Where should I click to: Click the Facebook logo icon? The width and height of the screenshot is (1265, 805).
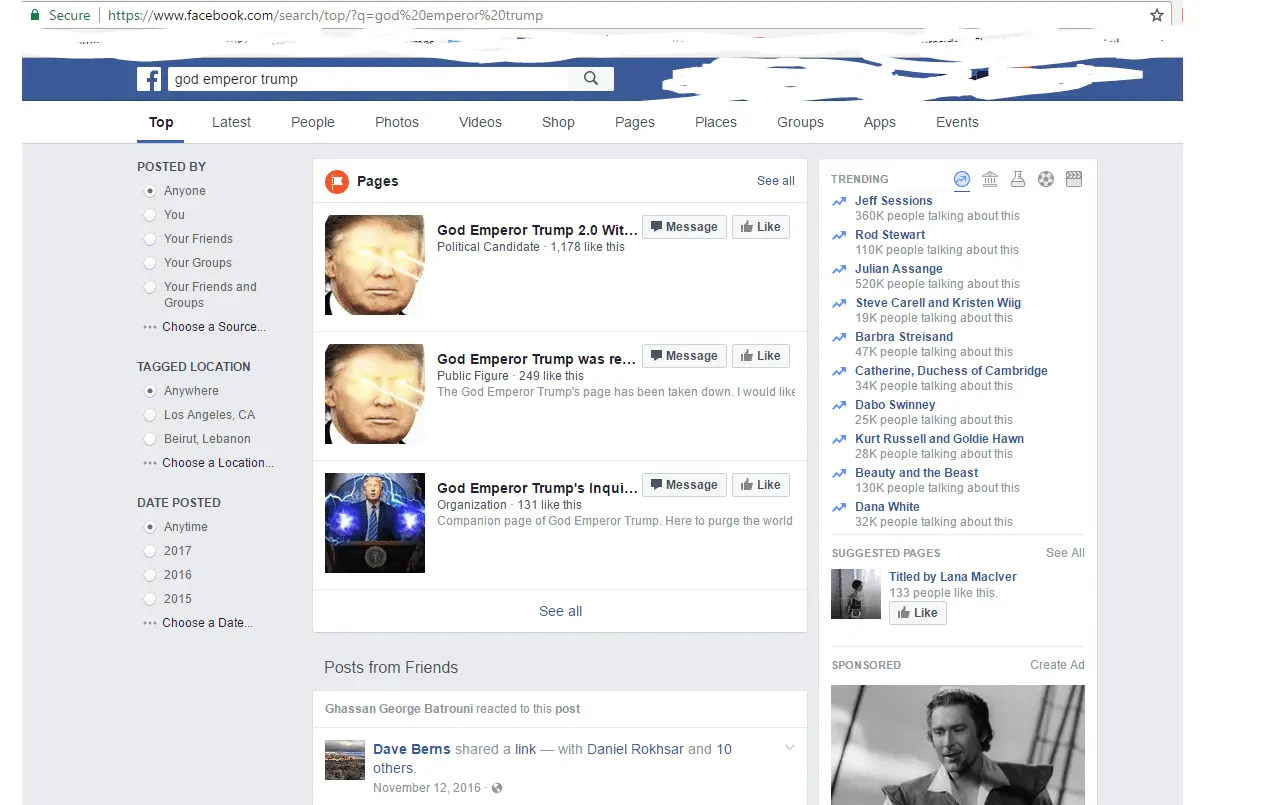pyautogui.click(x=149, y=80)
